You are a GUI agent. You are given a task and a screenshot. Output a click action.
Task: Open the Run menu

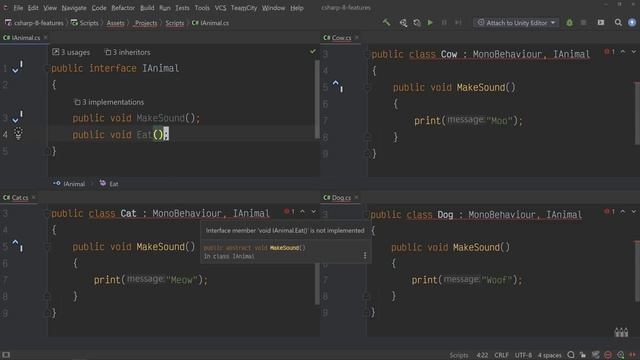165,8
